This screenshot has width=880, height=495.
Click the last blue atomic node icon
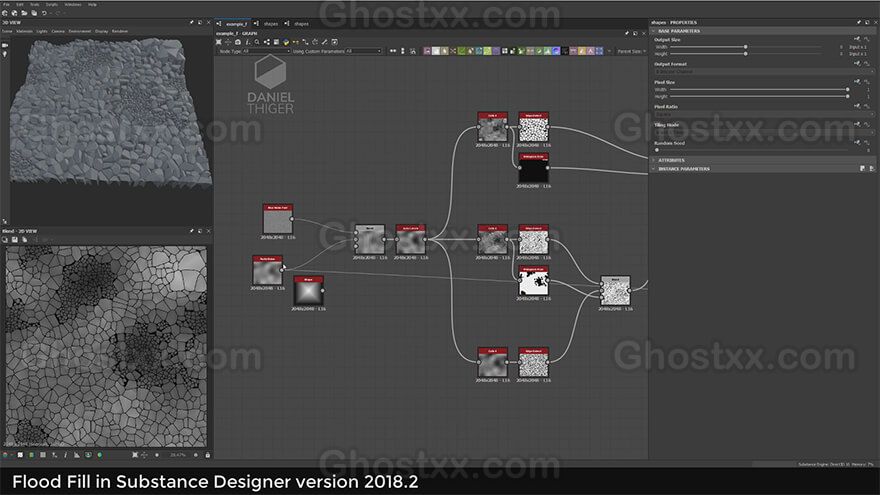[599, 51]
